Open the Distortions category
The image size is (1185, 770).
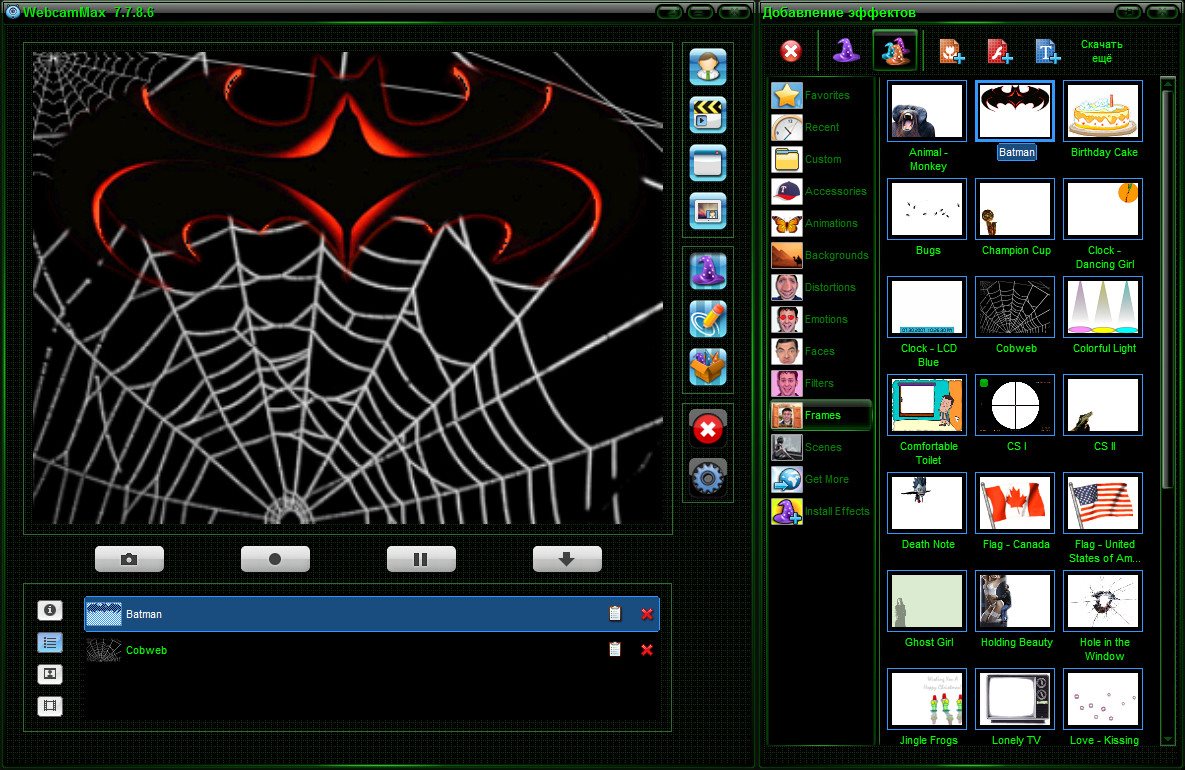(821, 287)
